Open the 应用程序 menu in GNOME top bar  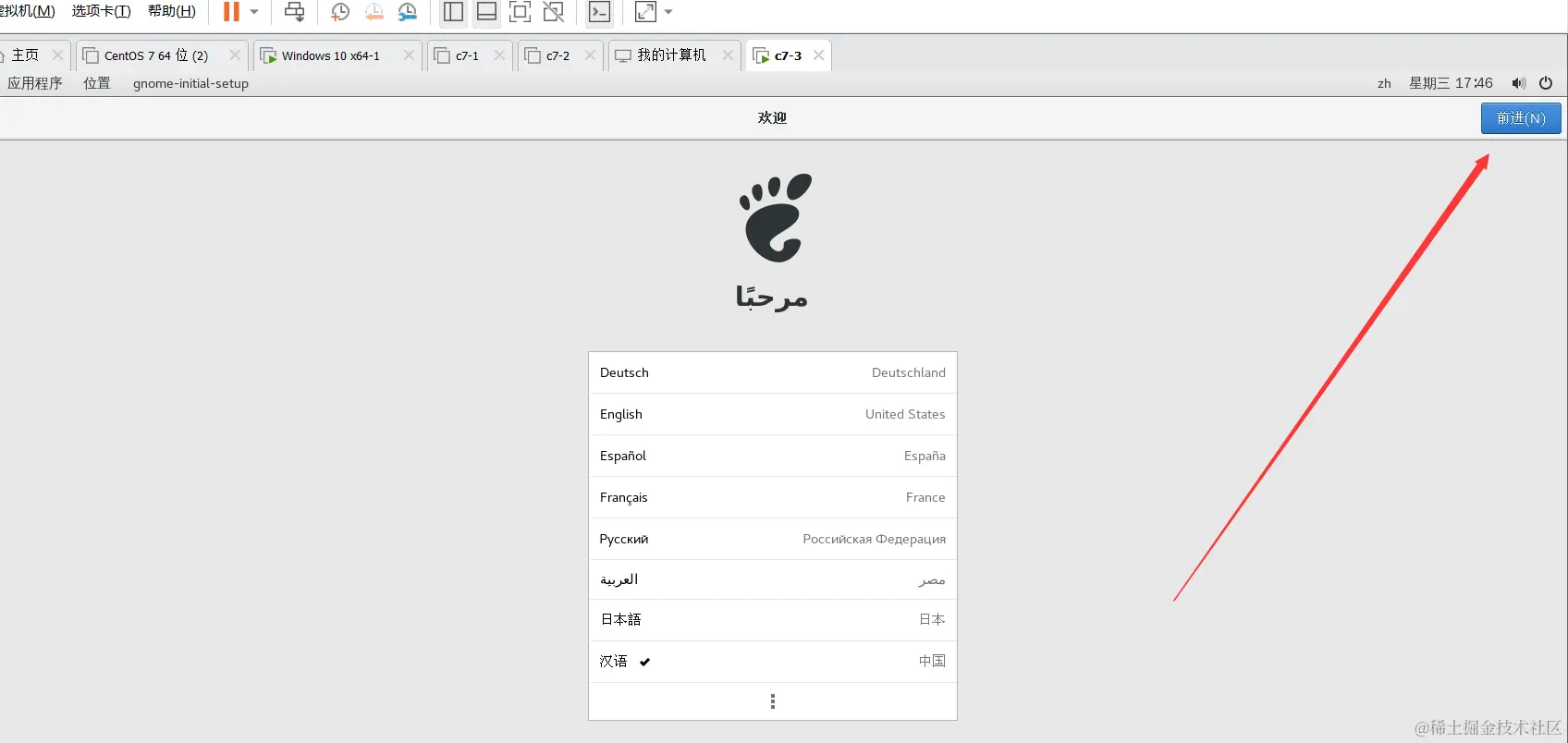(35, 83)
